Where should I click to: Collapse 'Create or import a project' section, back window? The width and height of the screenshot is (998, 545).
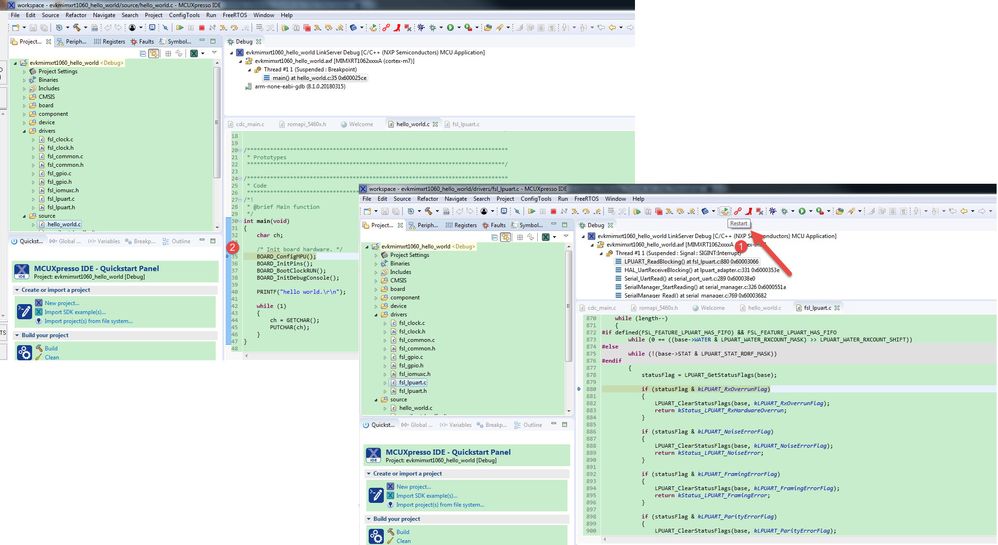pyautogui.click(x=17, y=290)
